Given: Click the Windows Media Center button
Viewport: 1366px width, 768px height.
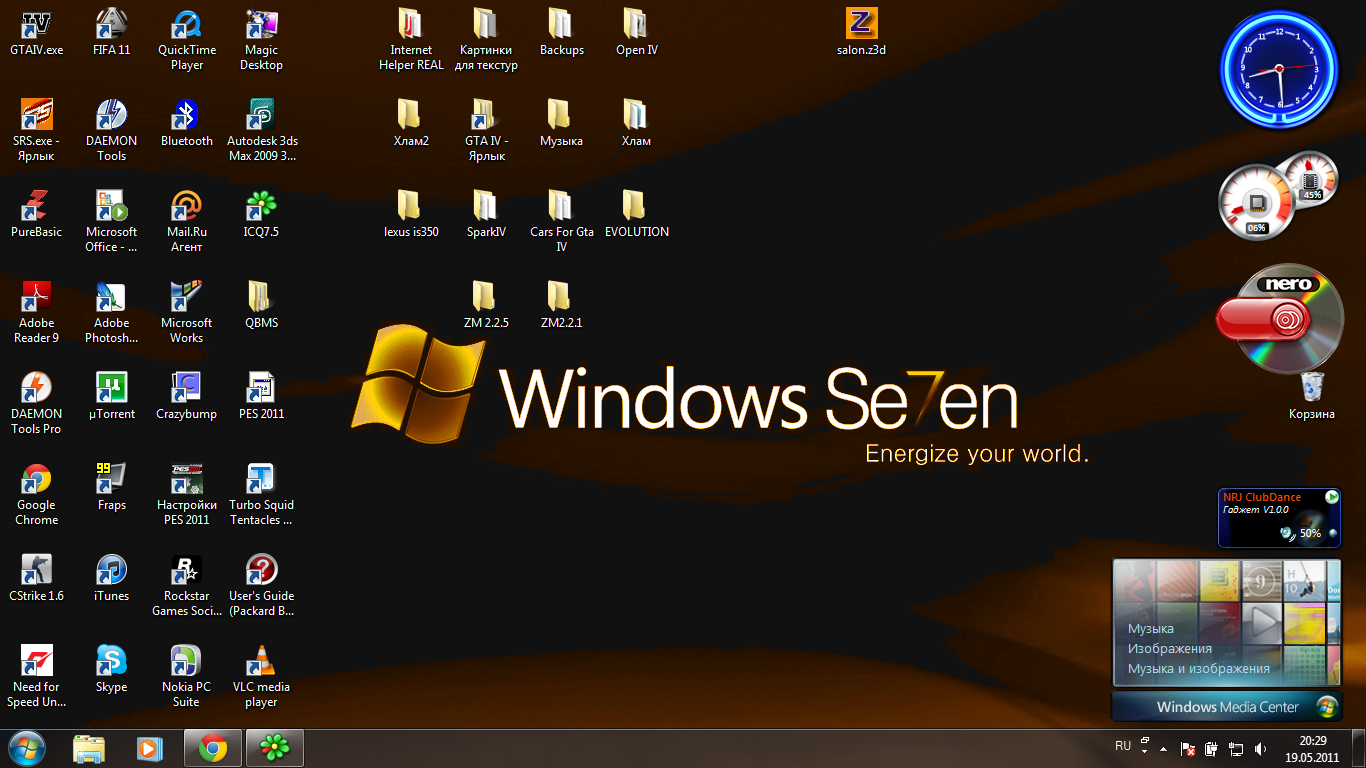Looking at the screenshot, I should tap(1227, 707).
